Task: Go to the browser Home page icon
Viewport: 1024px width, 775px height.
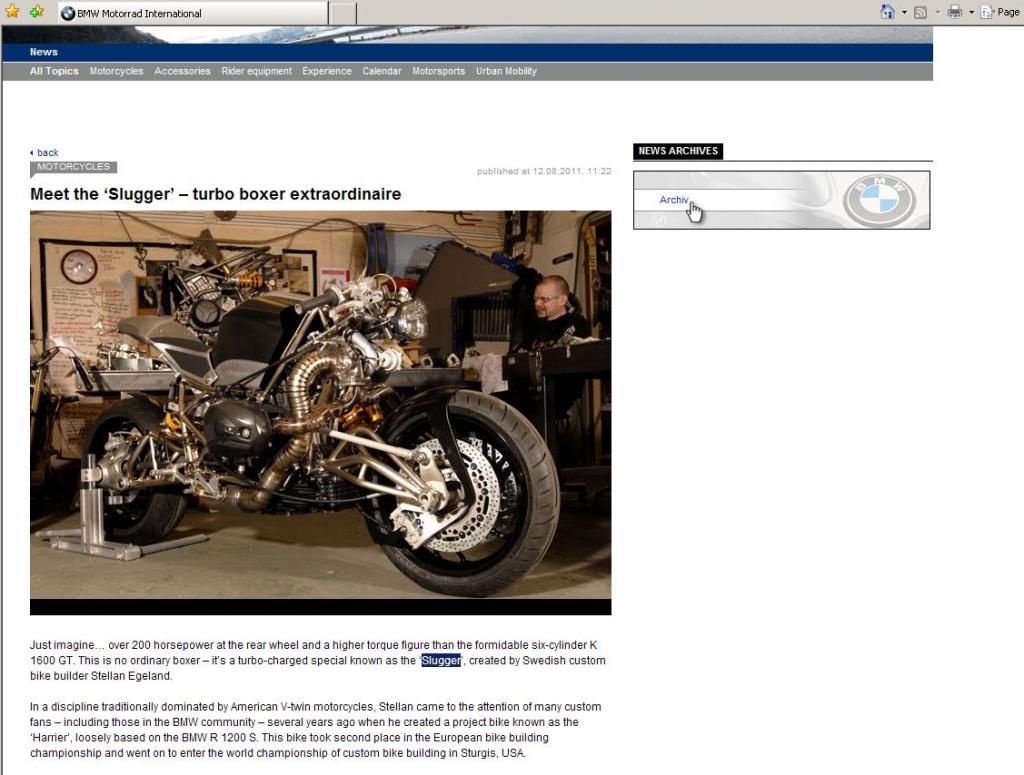Action: click(x=887, y=12)
